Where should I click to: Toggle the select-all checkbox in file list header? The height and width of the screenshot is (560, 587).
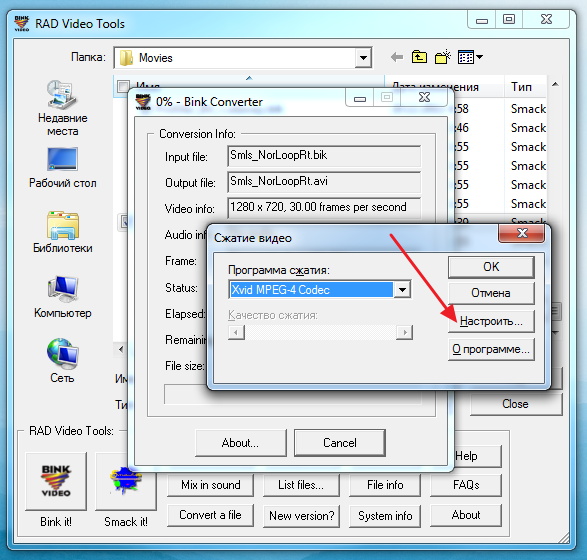pyautogui.click(x=123, y=86)
